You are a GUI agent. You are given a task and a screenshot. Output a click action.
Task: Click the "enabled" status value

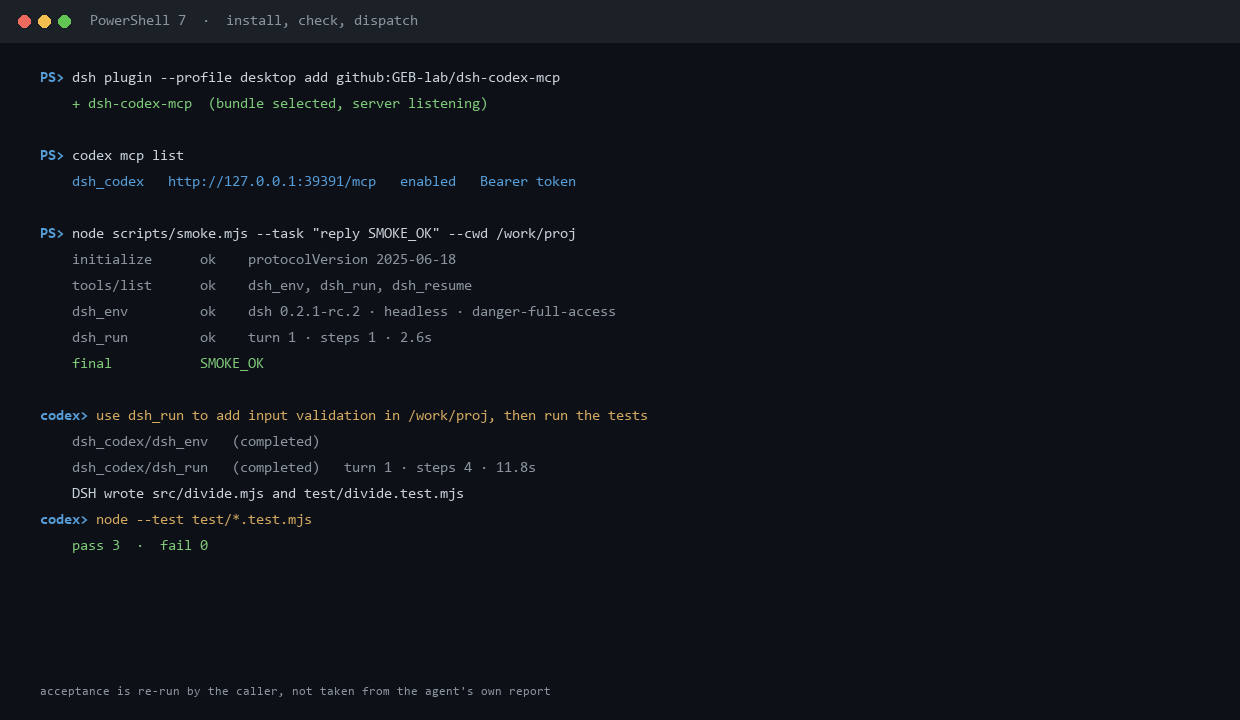[428, 182]
